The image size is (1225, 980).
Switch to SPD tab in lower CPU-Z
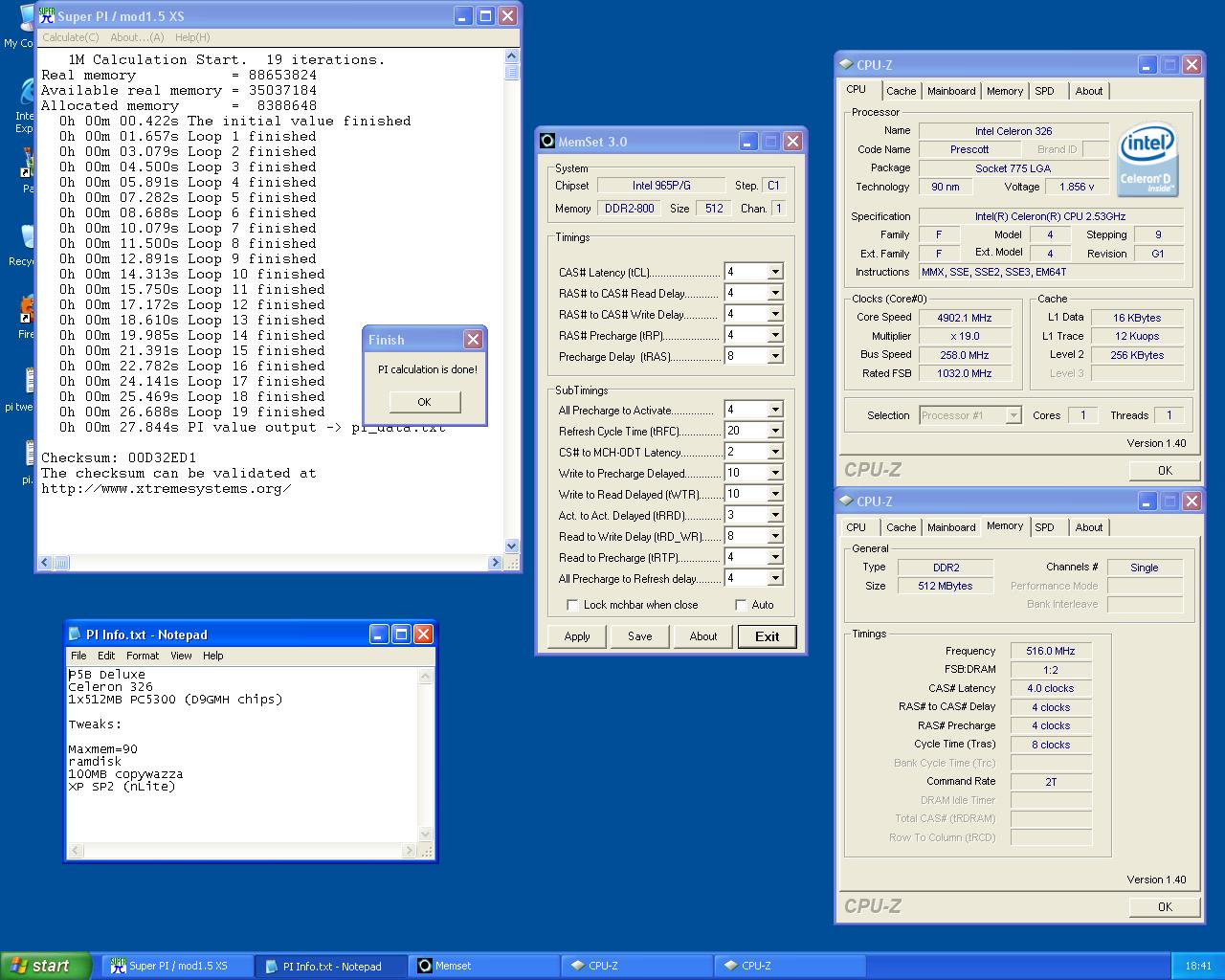(1044, 527)
